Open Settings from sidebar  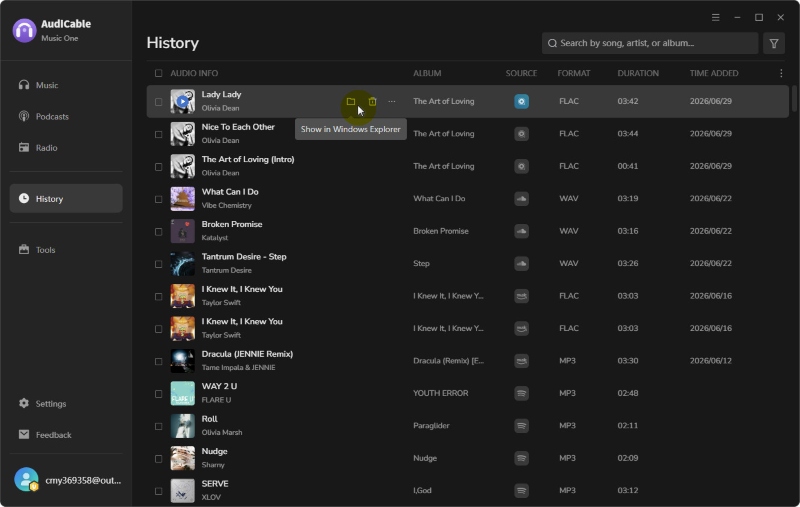(x=66, y=403)
